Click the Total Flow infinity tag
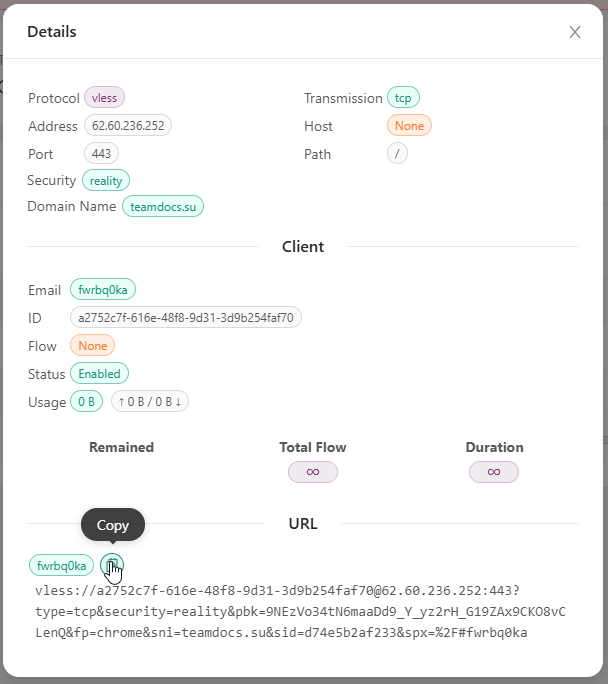 click(x=313, y=472)
